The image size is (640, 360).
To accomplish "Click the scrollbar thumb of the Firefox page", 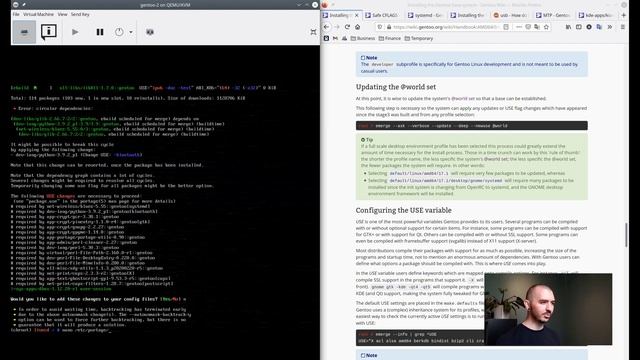I will point(626,235).
